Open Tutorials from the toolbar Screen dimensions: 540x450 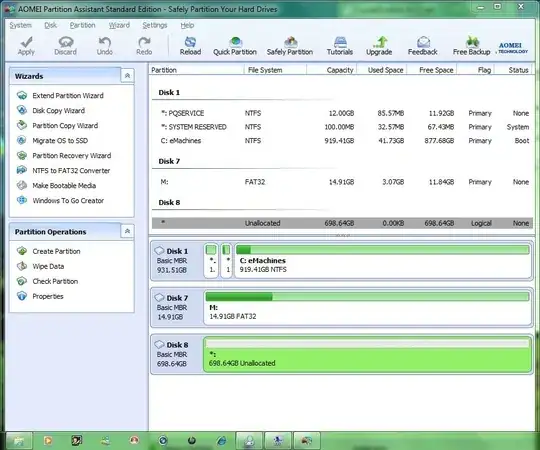340,46
